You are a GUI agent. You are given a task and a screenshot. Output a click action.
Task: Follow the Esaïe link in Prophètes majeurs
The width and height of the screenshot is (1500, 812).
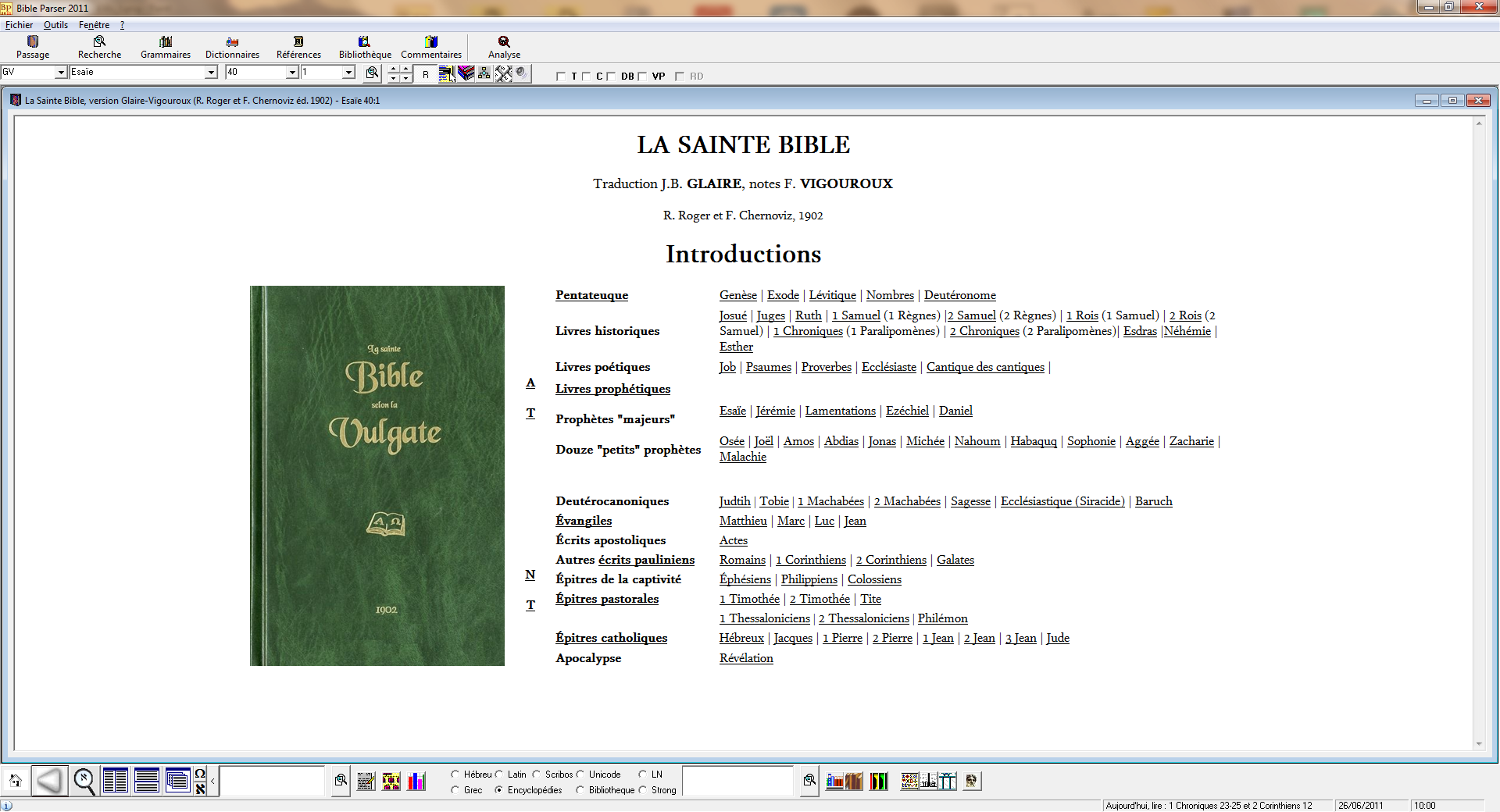pos(733,411)
